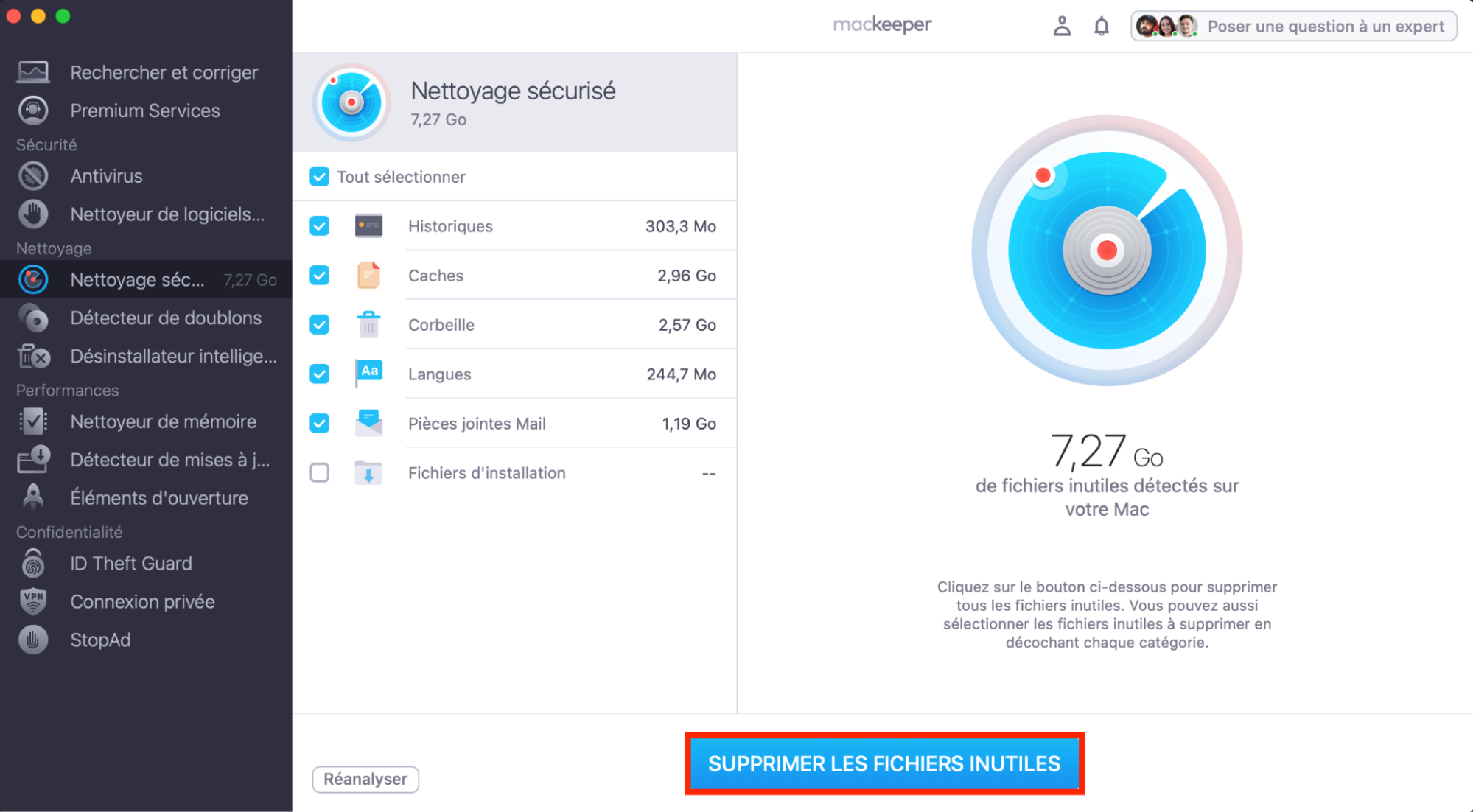Click the StopAd hand icon

pos(33,640)
